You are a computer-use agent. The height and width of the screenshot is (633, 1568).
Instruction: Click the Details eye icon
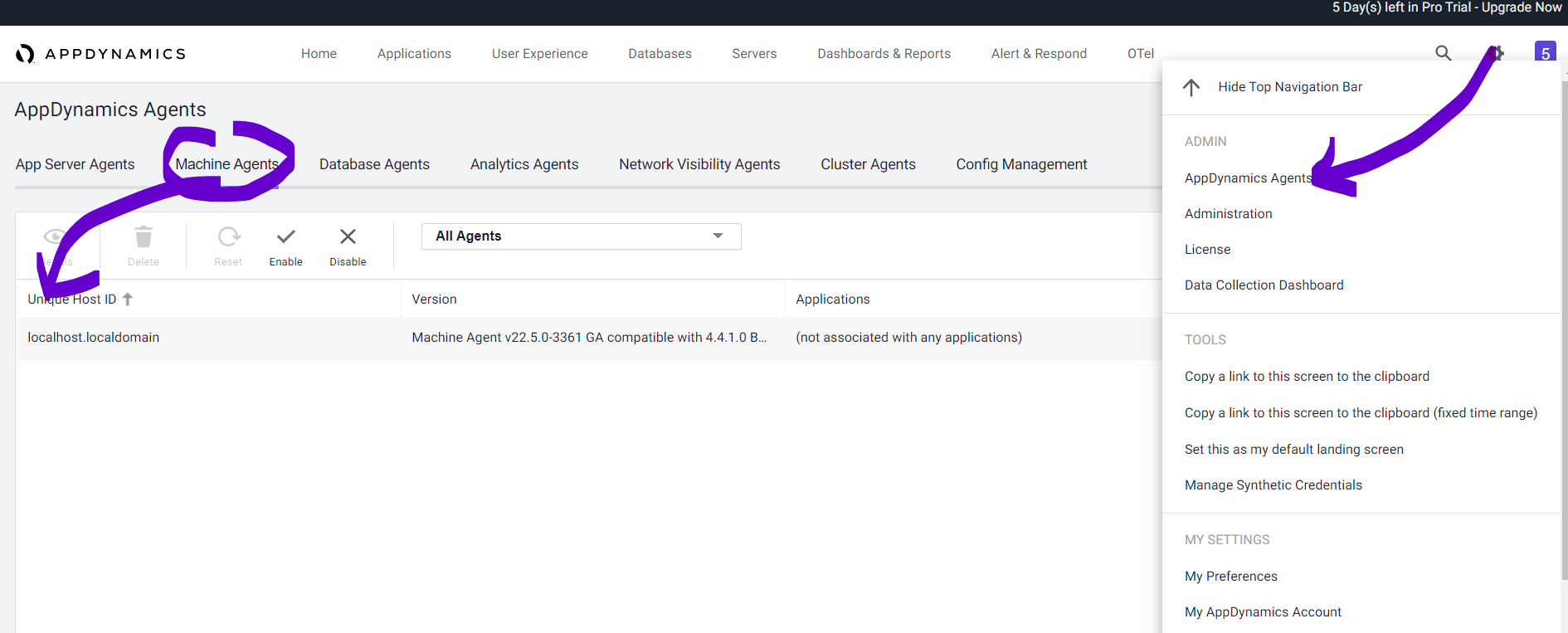[55, 238]
